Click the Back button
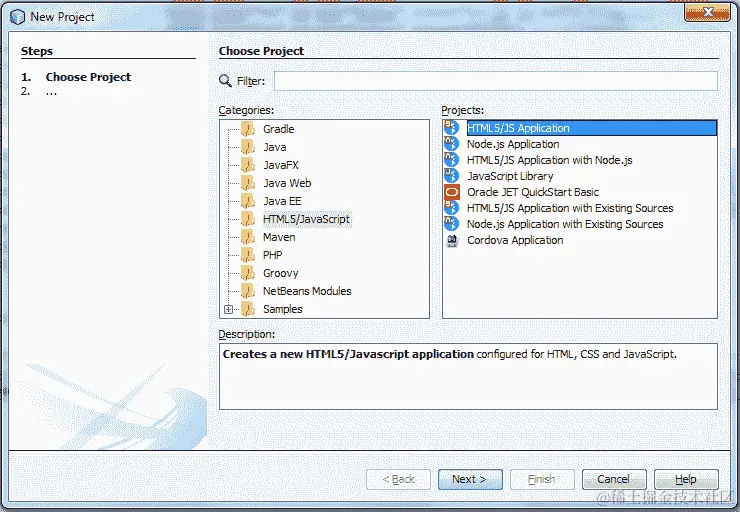Image resolution: width=740 pixels, height=512 pixels. tap(398, 479)
